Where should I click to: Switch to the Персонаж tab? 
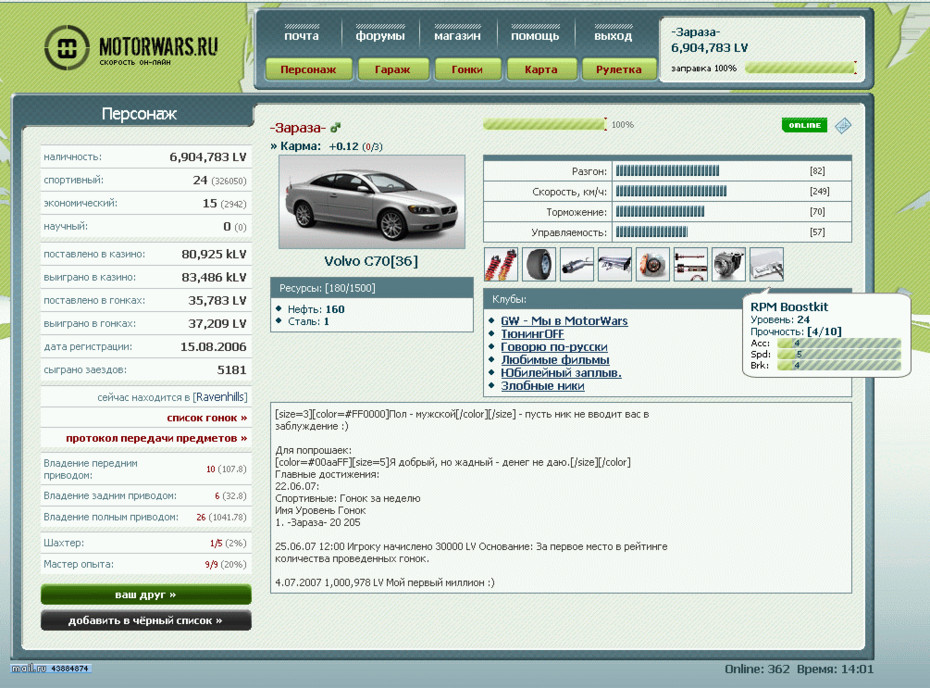click(x=308, y=69)
